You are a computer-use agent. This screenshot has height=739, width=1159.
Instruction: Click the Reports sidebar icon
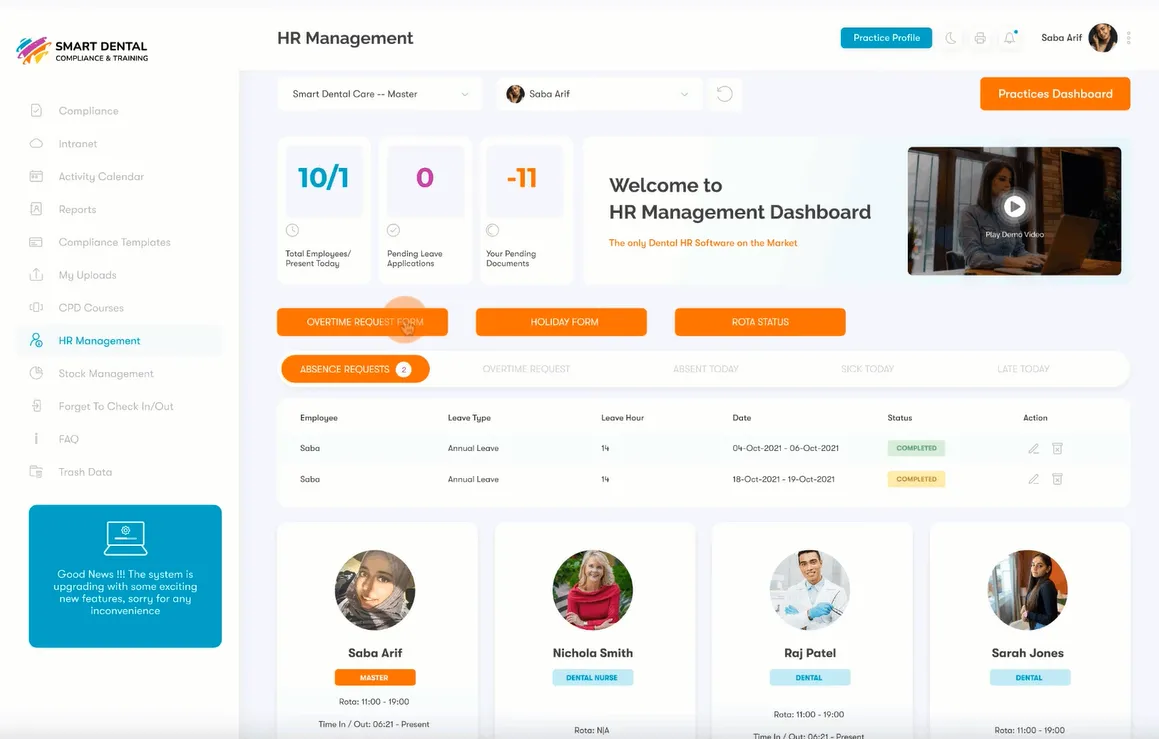[36, 209]
